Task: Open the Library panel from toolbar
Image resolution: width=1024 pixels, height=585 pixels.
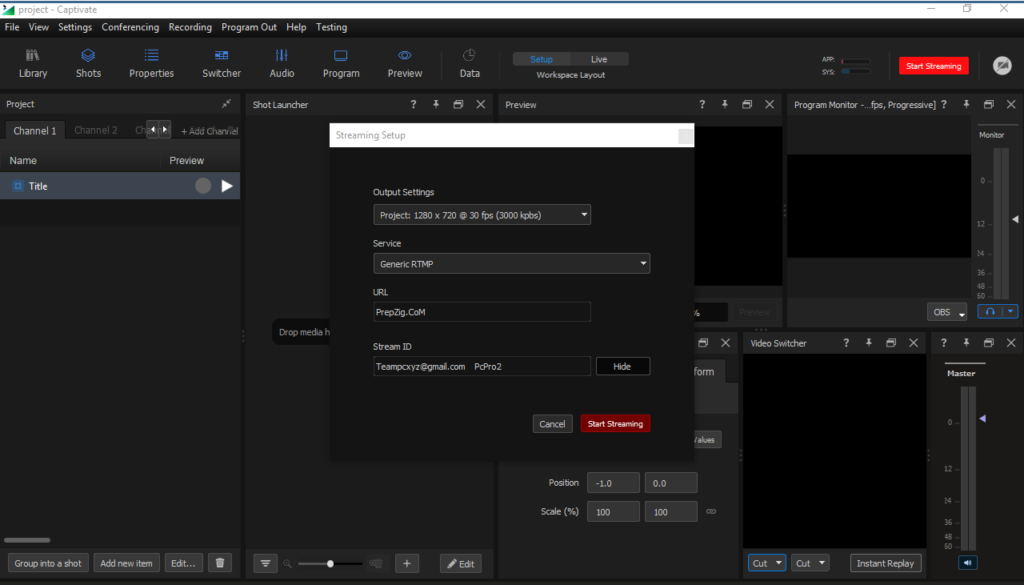Action: (x=33, y=63)
